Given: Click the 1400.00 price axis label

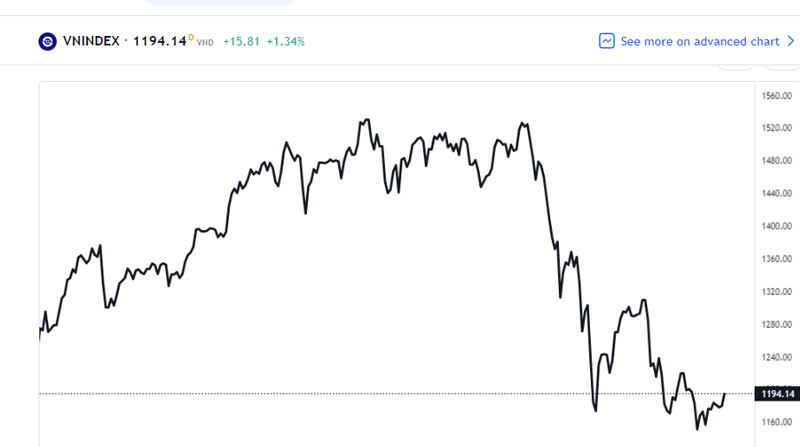Looking at the screenshot, I should [777, 226].
